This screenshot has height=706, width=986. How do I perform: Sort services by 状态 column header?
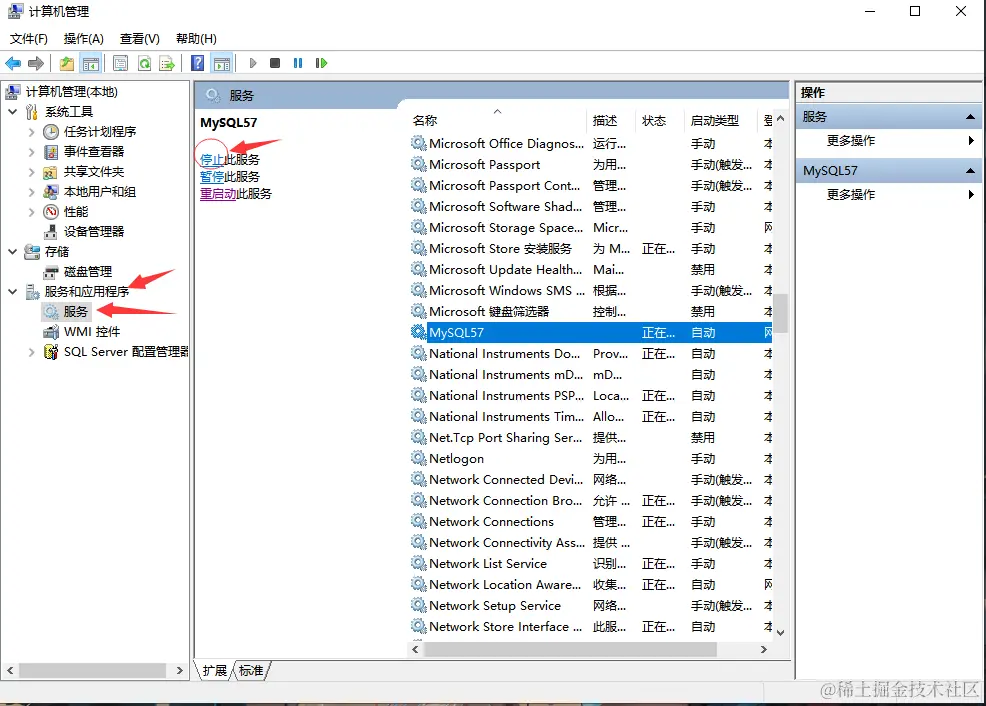(x=660, y=120)
